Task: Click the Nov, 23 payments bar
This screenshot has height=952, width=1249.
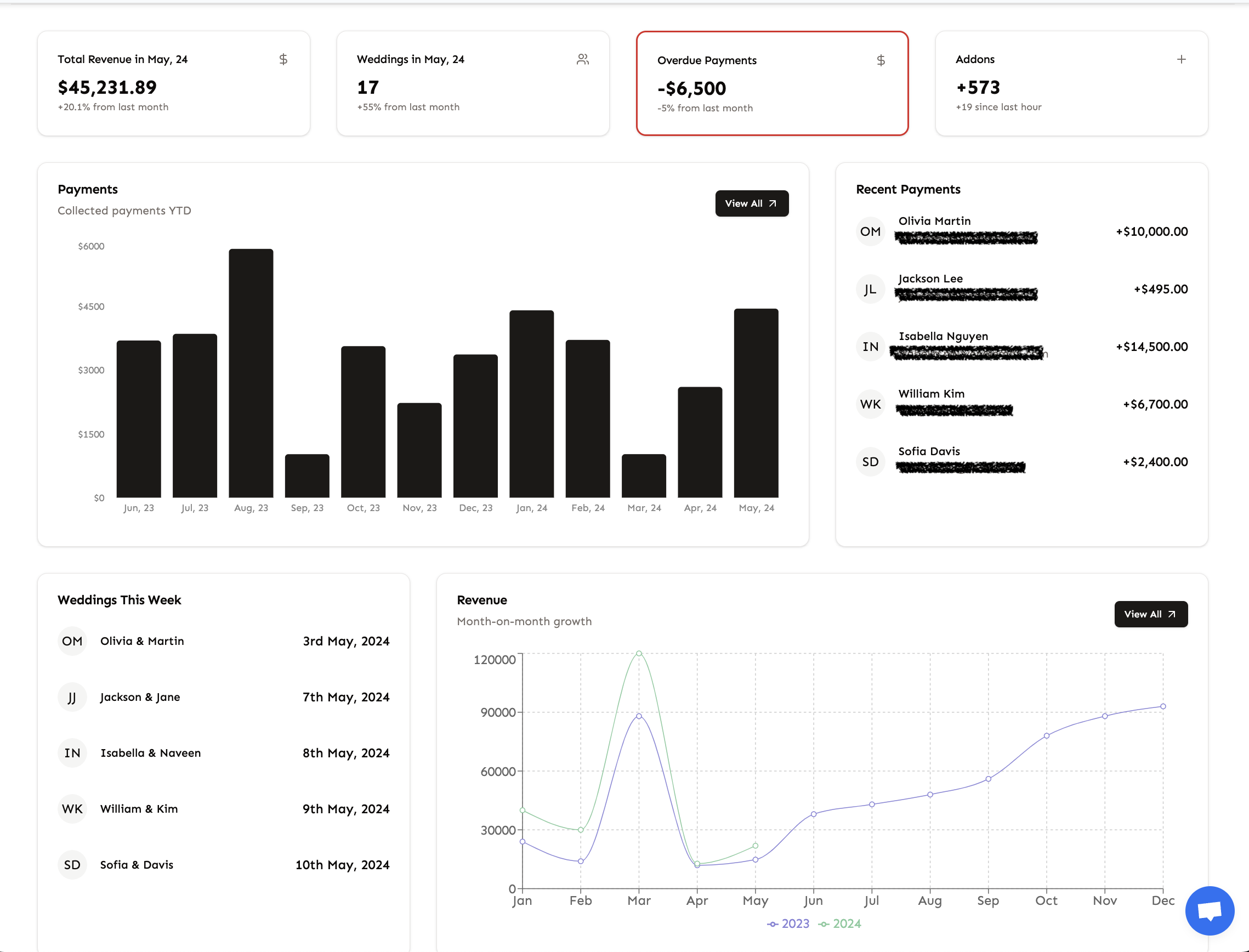Action: (419, 450)
